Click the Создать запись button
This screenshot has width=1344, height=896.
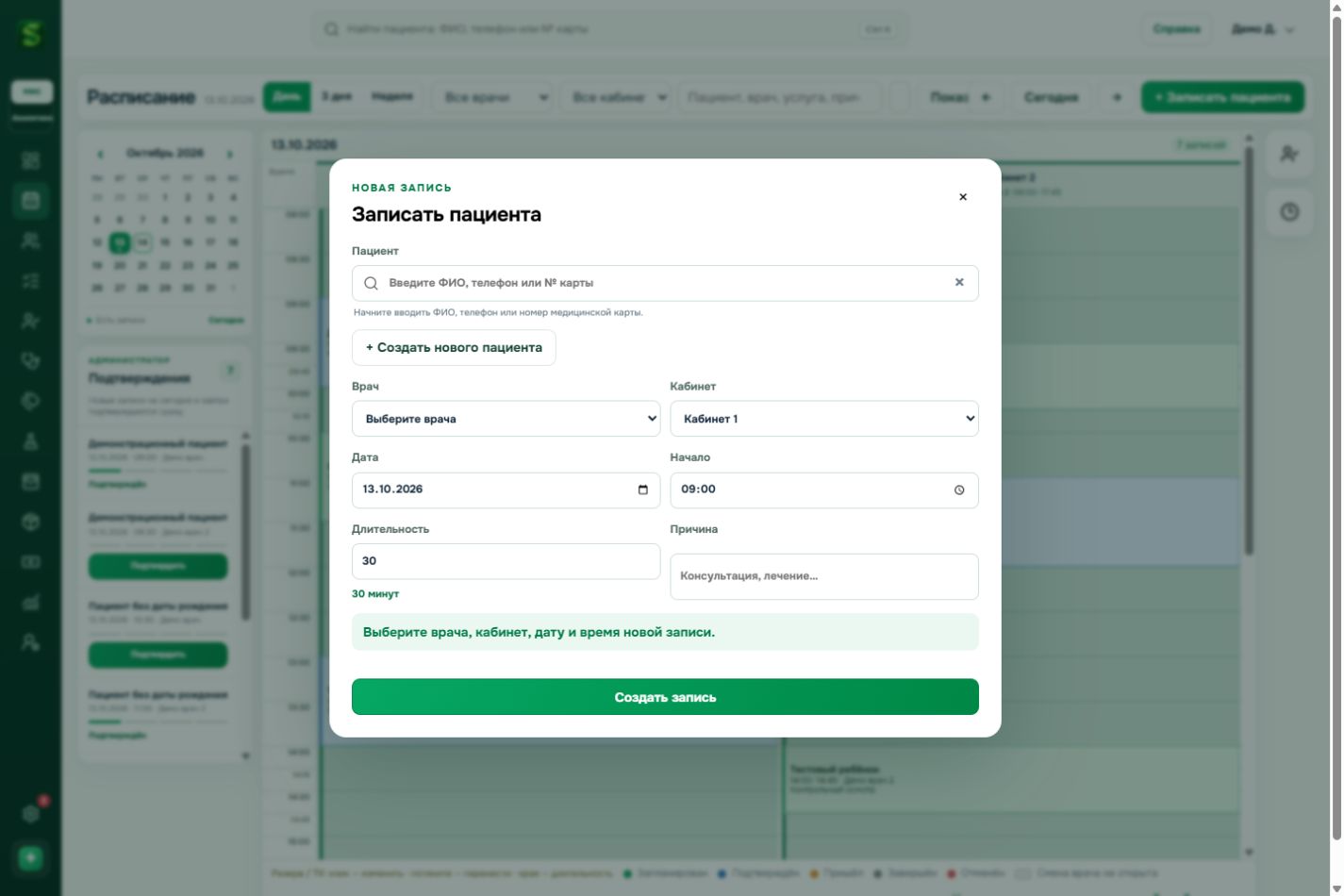click(x=665, y=697)
